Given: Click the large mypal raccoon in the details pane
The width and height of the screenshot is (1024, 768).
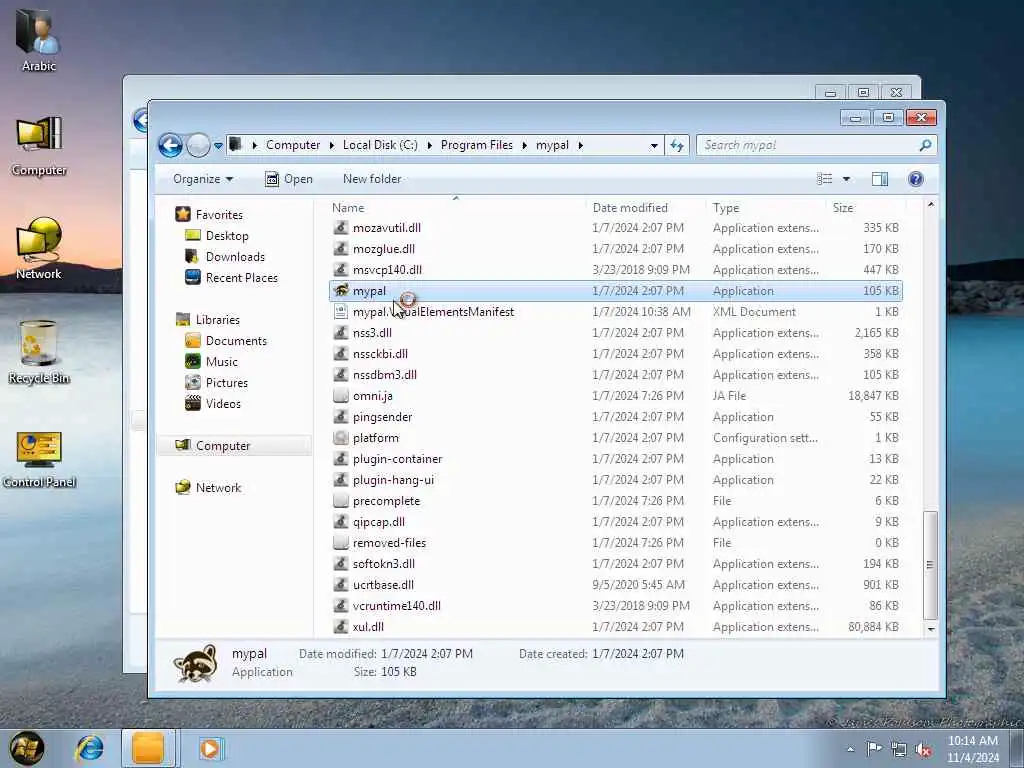Looking at the screenshot, I should tap(195, 664).
